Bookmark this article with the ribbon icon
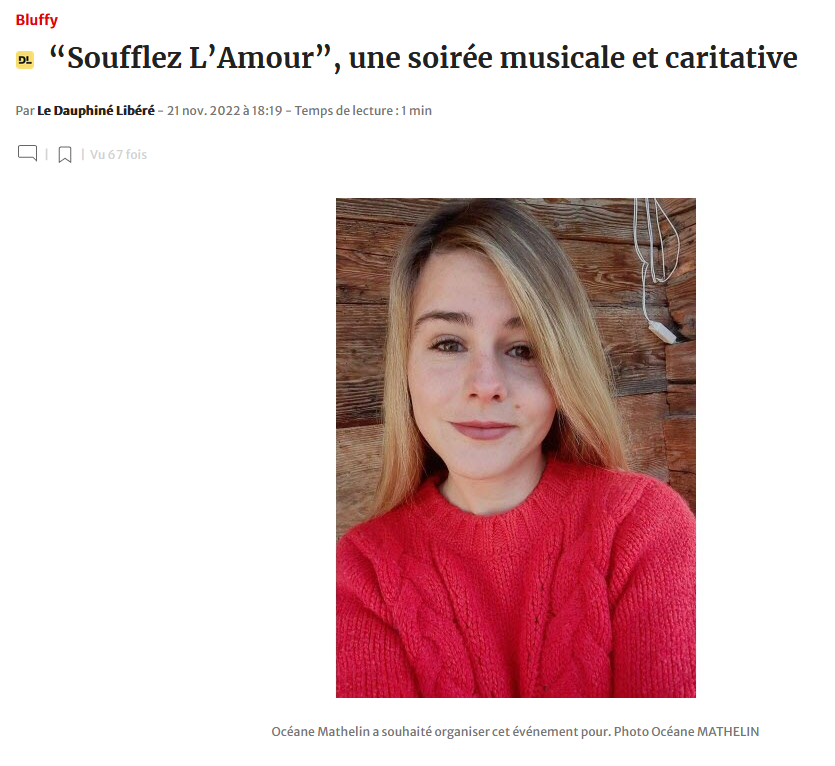Image resolution: width=835 pixels, height=766 pixels. [x=64, y=154]
